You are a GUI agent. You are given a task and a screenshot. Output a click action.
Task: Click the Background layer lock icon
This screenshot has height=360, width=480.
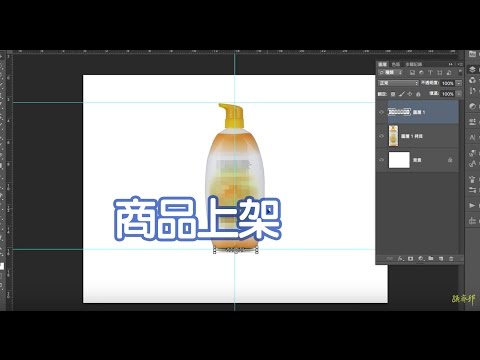[450, 160]
